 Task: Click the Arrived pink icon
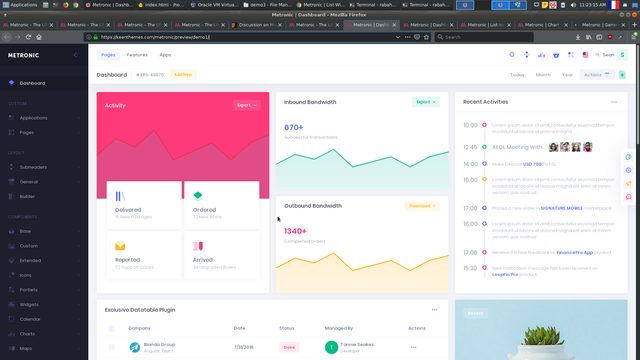(198, 246)
